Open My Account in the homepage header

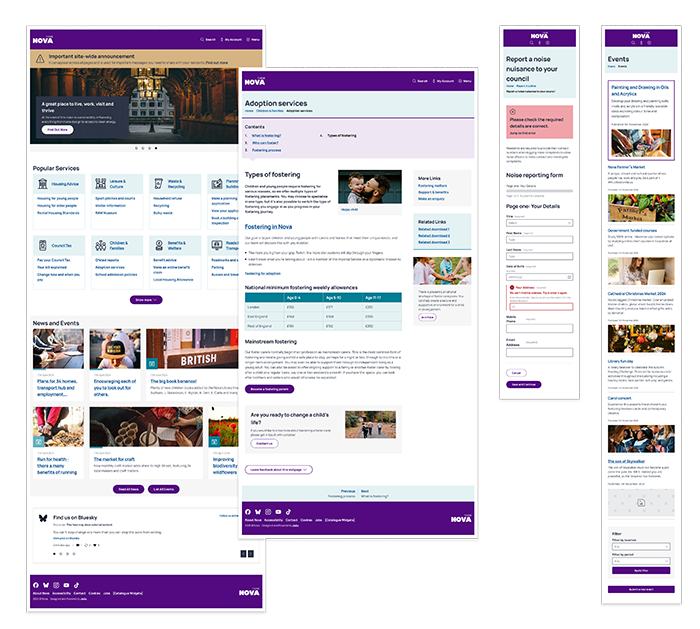click(x=231, y=40)
